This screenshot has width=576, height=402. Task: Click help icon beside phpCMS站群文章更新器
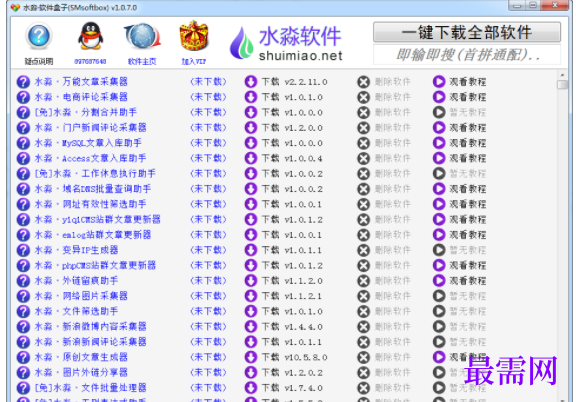[23, 266]
